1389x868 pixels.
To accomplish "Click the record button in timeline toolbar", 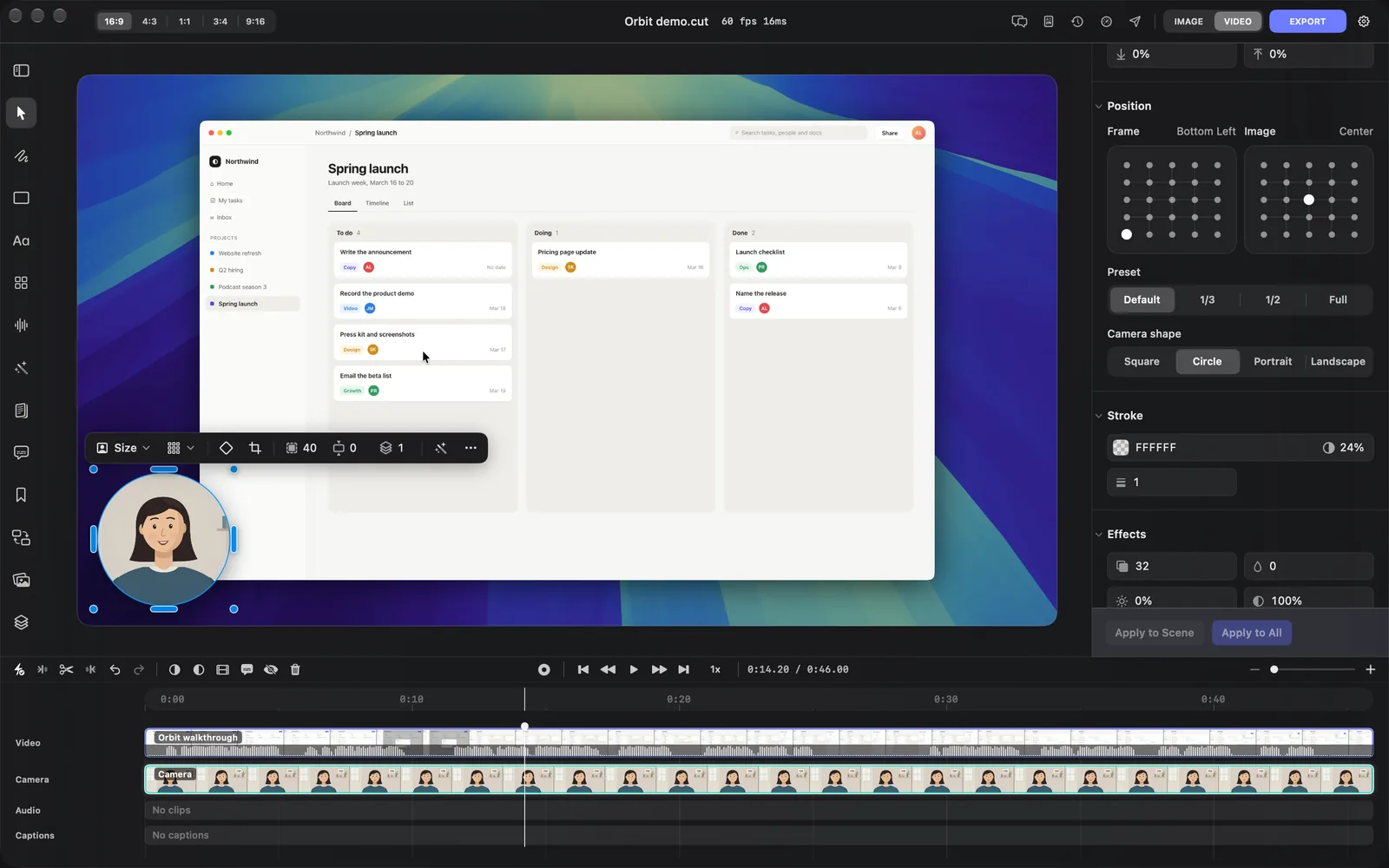I will 544,669.
